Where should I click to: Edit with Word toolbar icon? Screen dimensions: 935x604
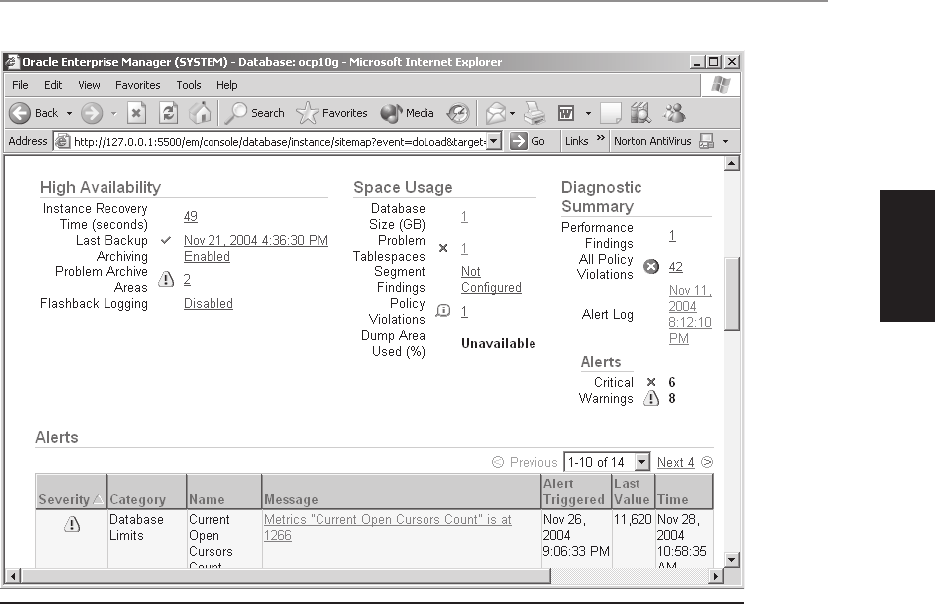click(x=565, y=113)
